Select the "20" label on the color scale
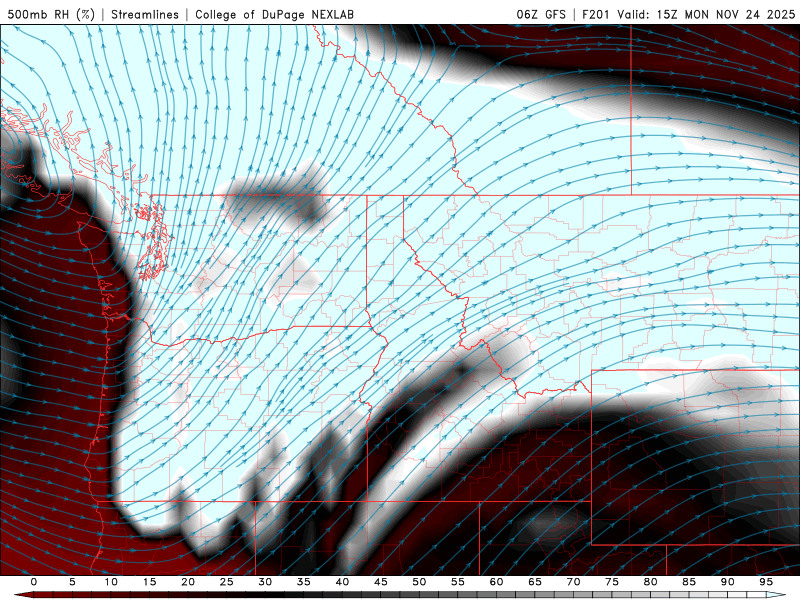Screen dimensions: 800x600 pos(188,582)
